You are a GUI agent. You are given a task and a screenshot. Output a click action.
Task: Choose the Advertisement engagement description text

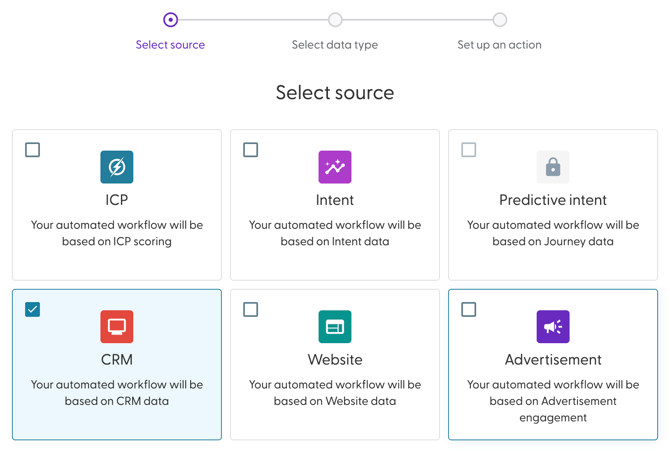point(553,401)
